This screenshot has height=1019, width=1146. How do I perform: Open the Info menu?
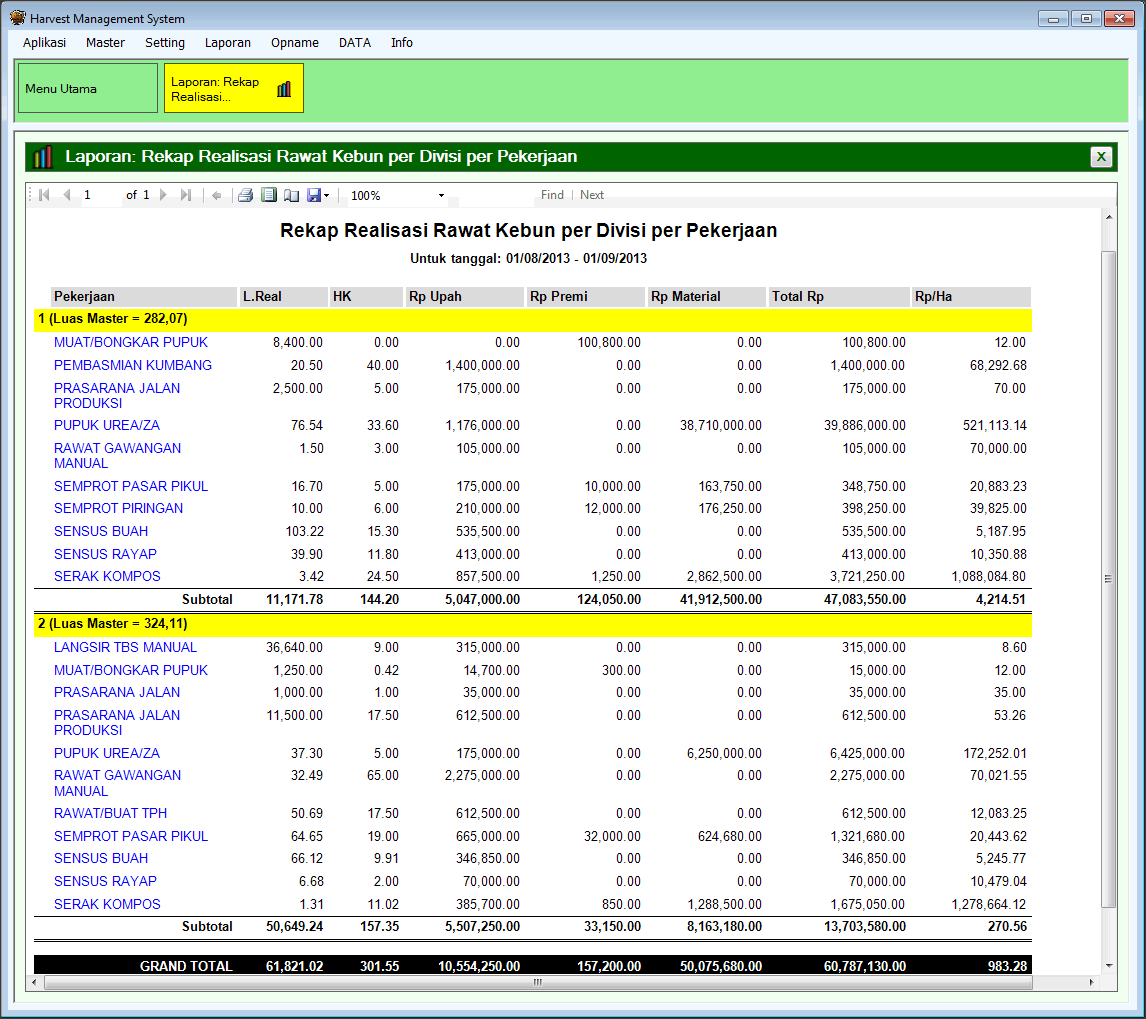coord(401,42)
